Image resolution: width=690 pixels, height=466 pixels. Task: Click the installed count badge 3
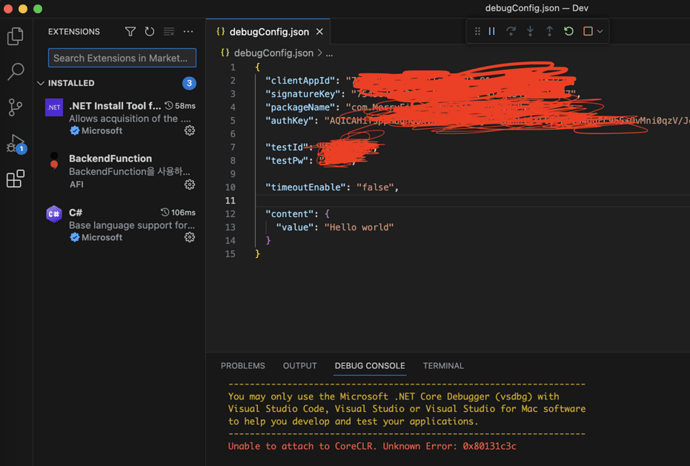(x=189, y=83)
